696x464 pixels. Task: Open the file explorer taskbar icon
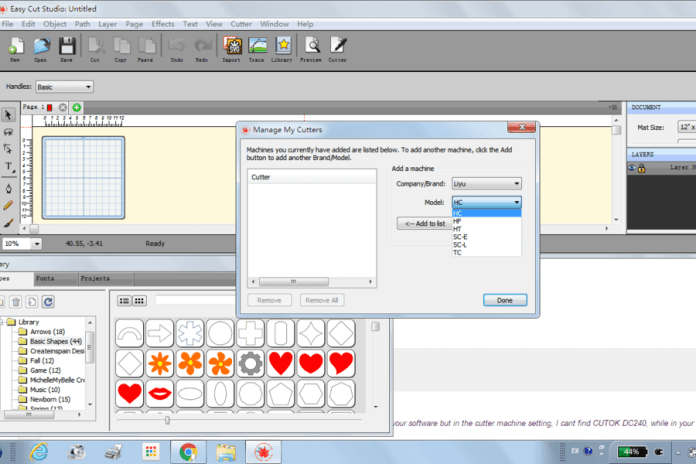226,452
